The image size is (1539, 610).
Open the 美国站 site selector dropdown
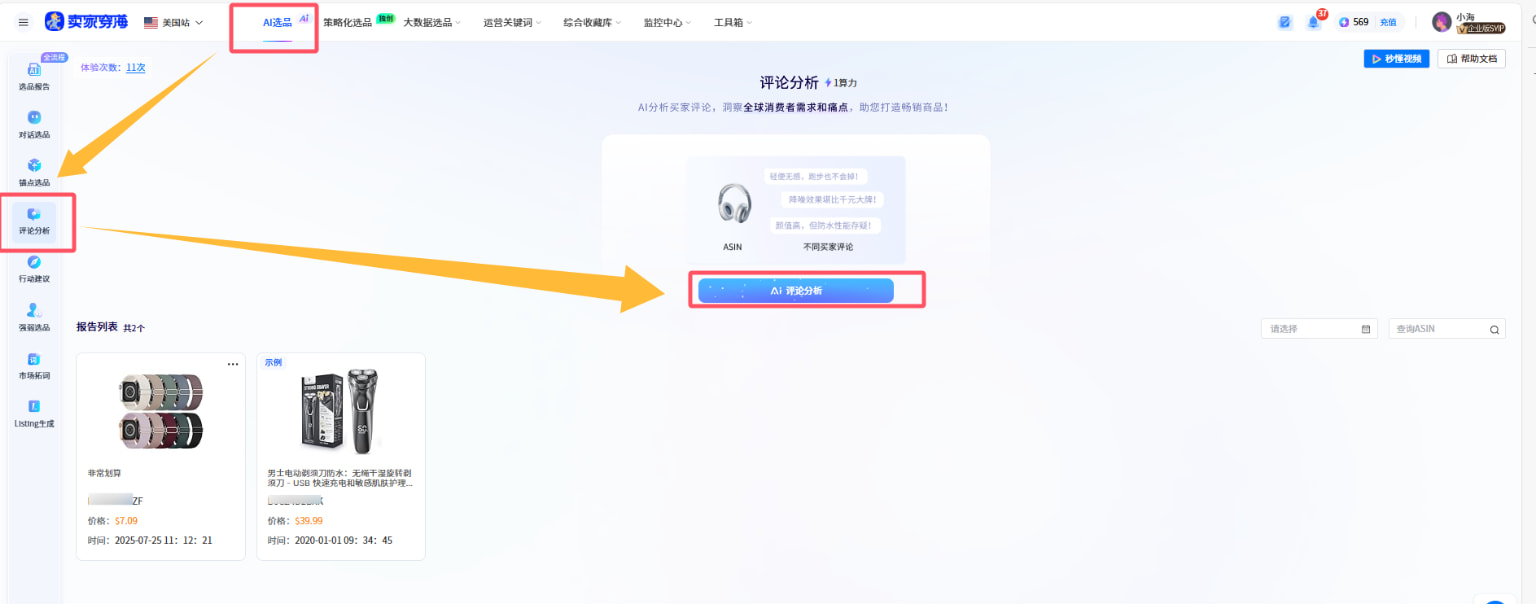pyautogui.click(x=176, y=21)
